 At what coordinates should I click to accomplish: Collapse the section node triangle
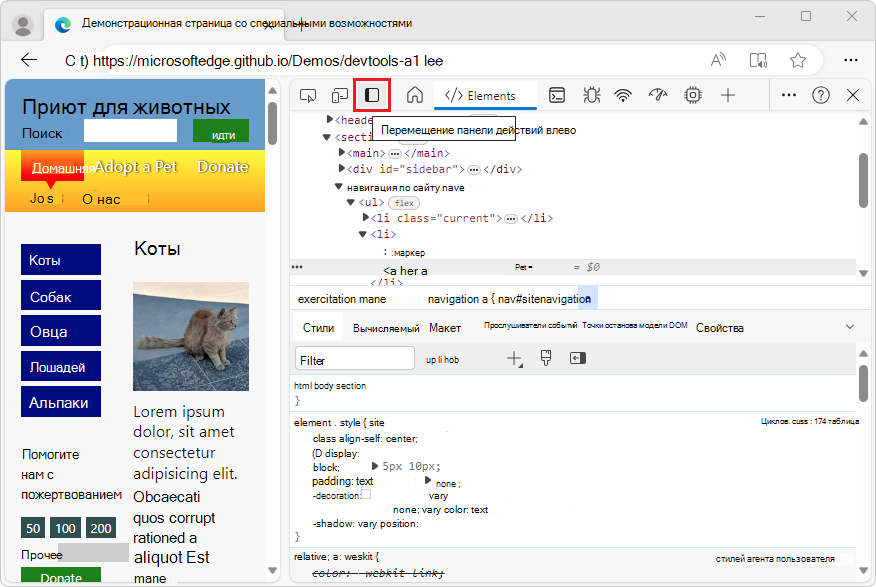(327, 137)
